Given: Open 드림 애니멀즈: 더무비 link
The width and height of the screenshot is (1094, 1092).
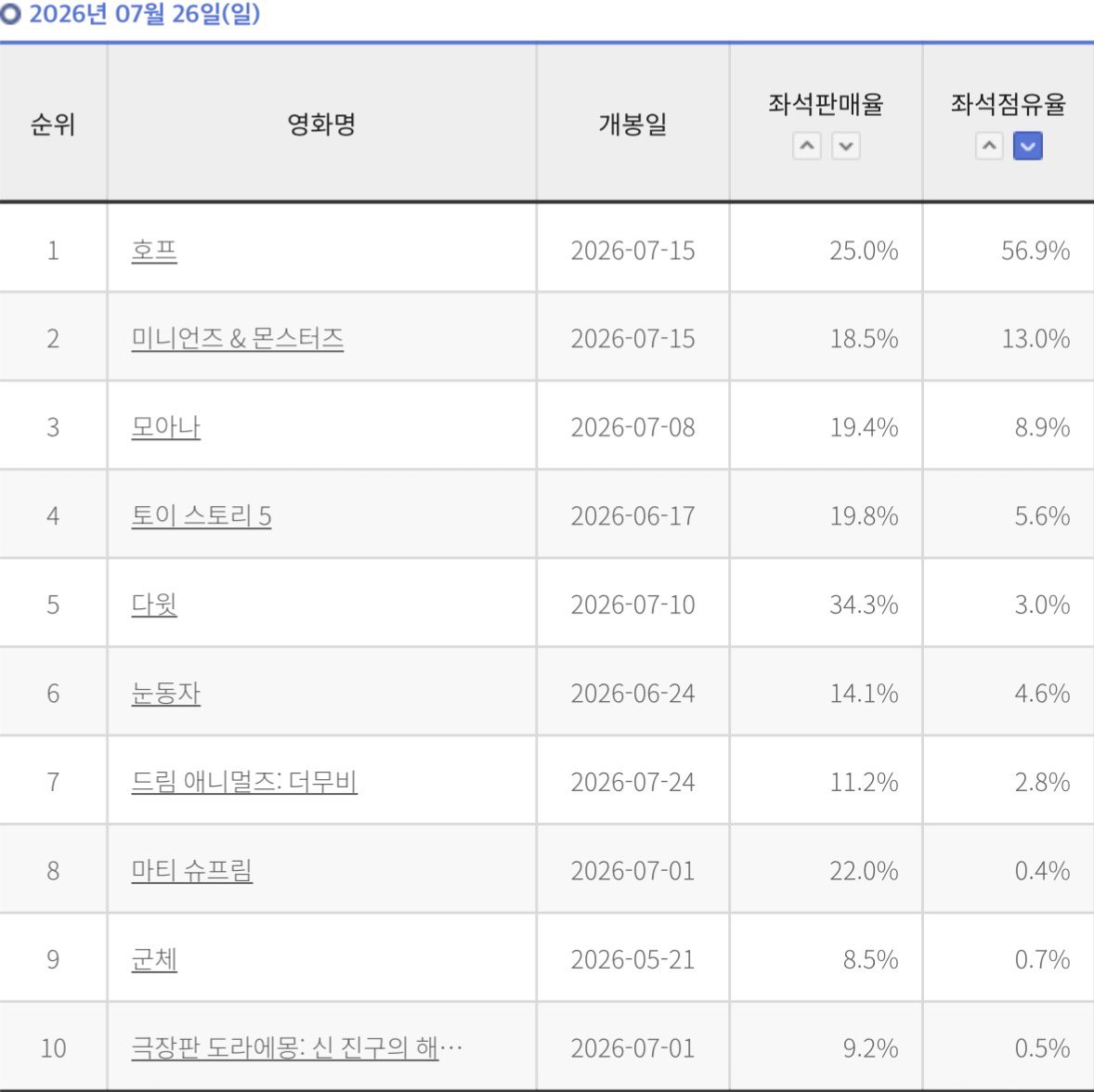Looking at the screenshot, I should coord(244,782).
